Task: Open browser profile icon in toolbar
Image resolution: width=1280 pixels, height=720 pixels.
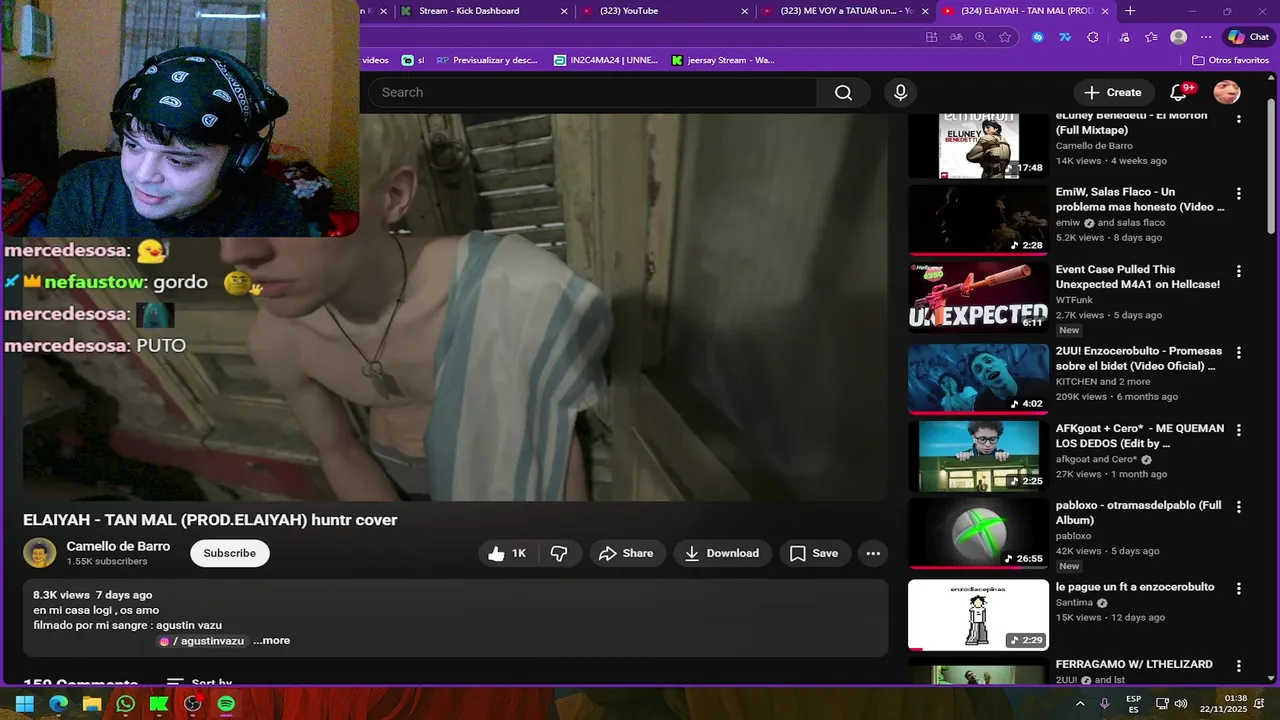Action: [x=1179, y=37]
